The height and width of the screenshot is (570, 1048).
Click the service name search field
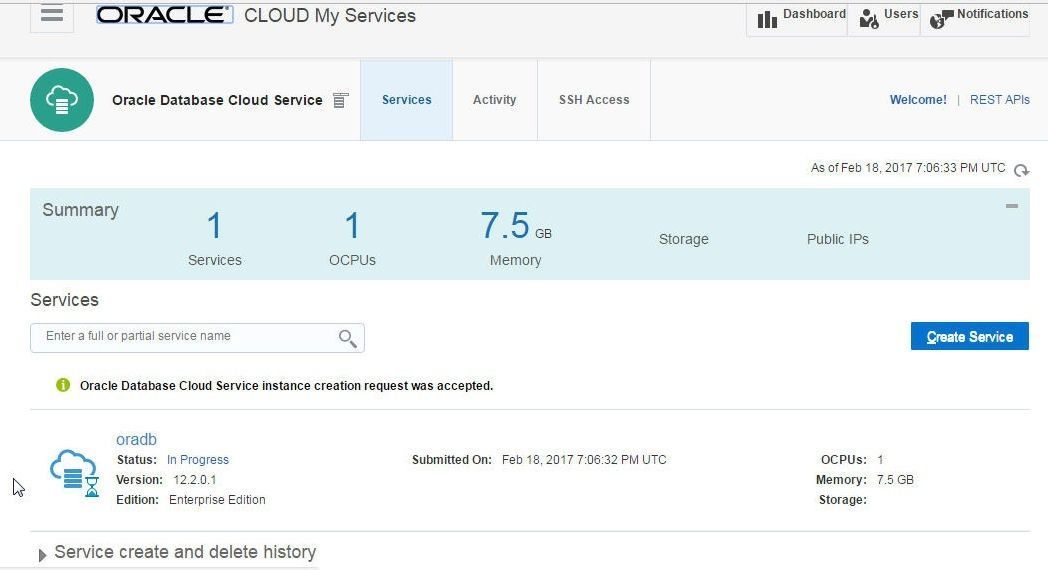click(x=197, y=337)
